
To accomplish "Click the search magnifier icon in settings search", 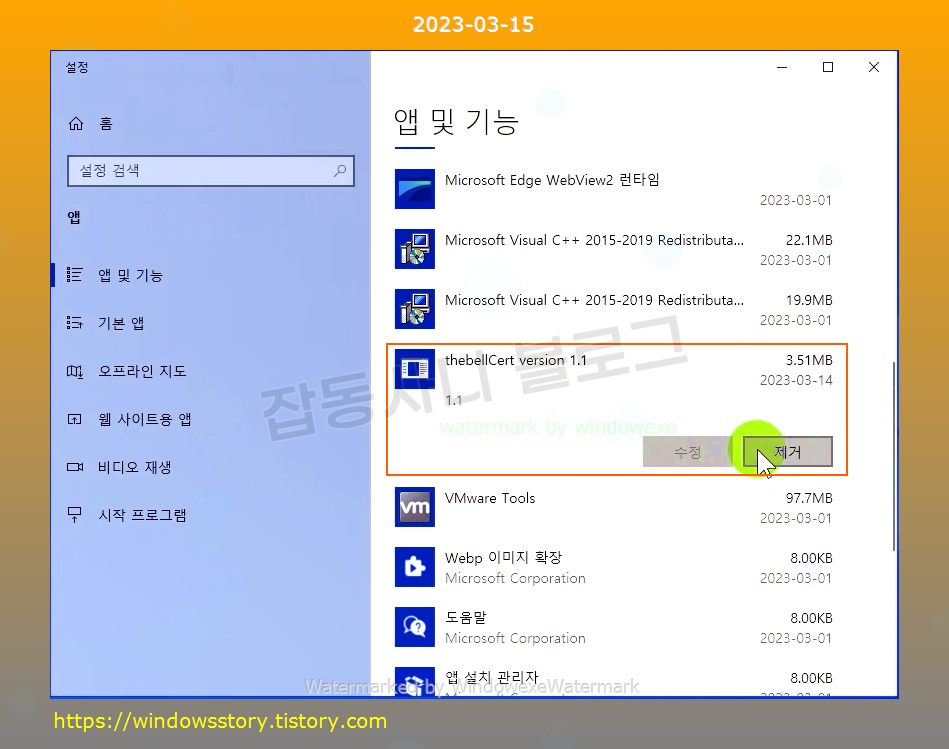I will (x=340, y=171).
